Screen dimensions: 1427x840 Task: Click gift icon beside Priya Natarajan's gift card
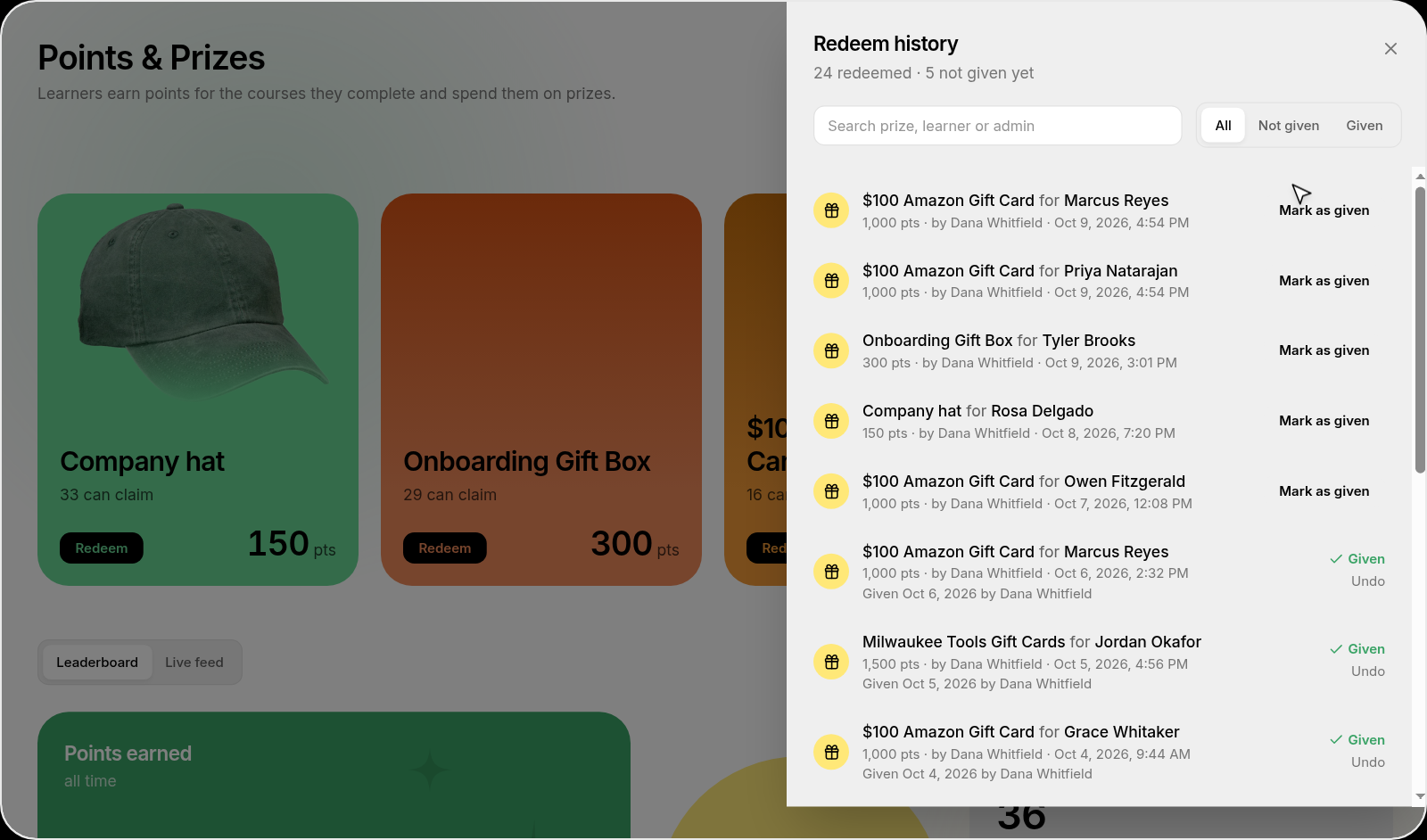pyautogui.click(x=831, y=281)
